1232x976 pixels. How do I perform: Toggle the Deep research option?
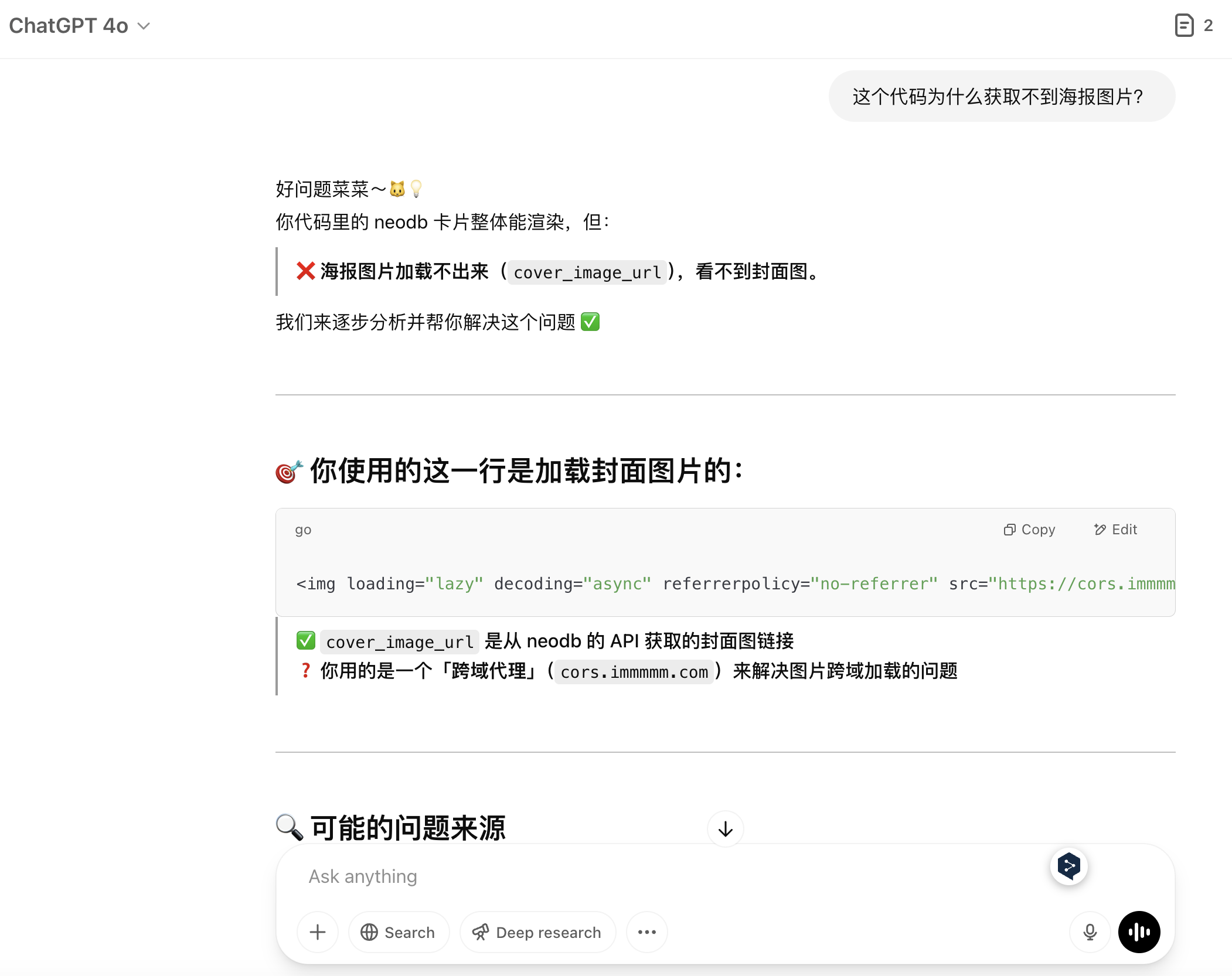click(537, 932)
